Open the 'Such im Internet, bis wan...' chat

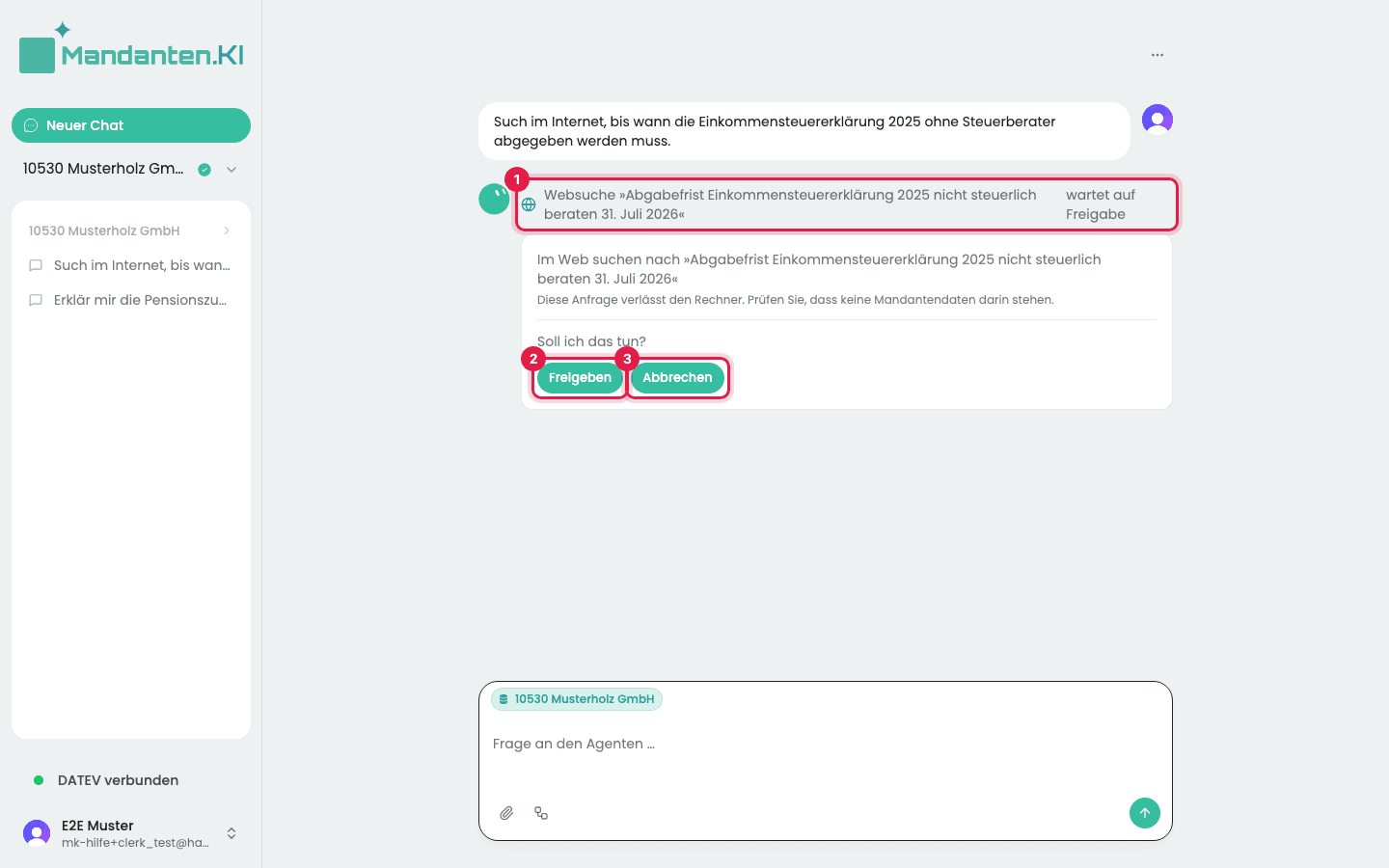tap(131, 265)
